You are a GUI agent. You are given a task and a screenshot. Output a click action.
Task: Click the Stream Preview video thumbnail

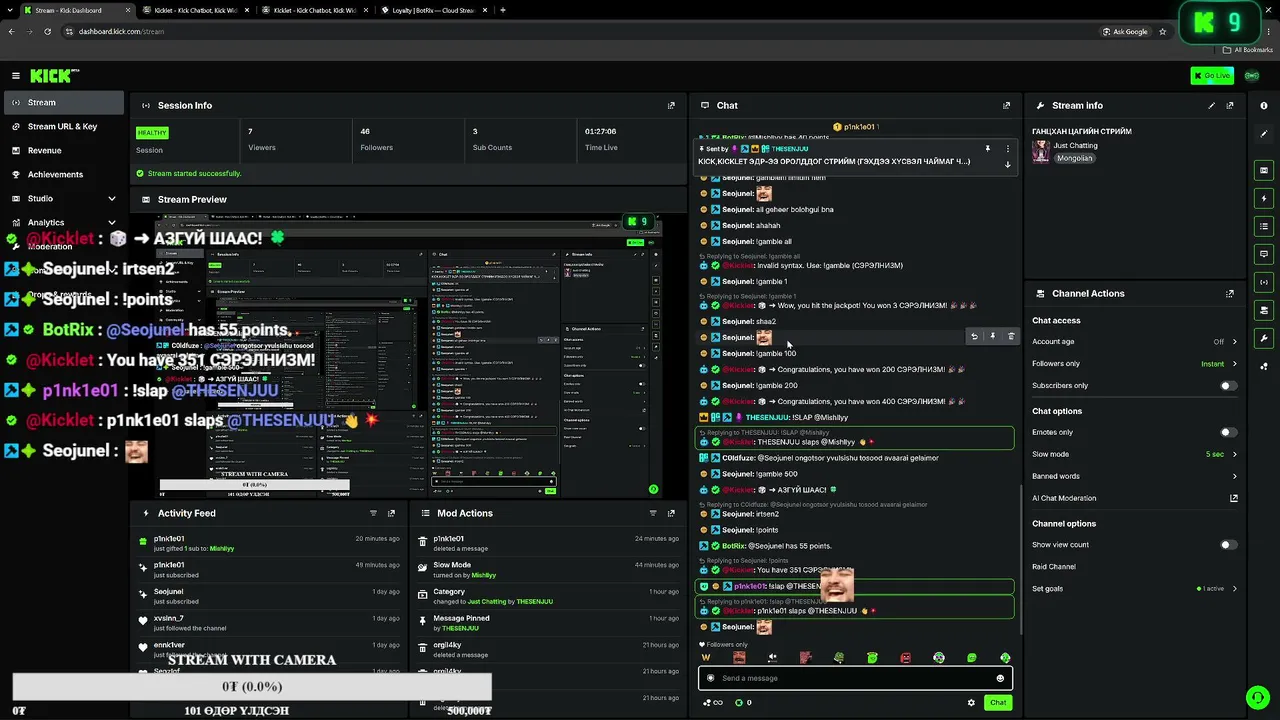[409, 357]
